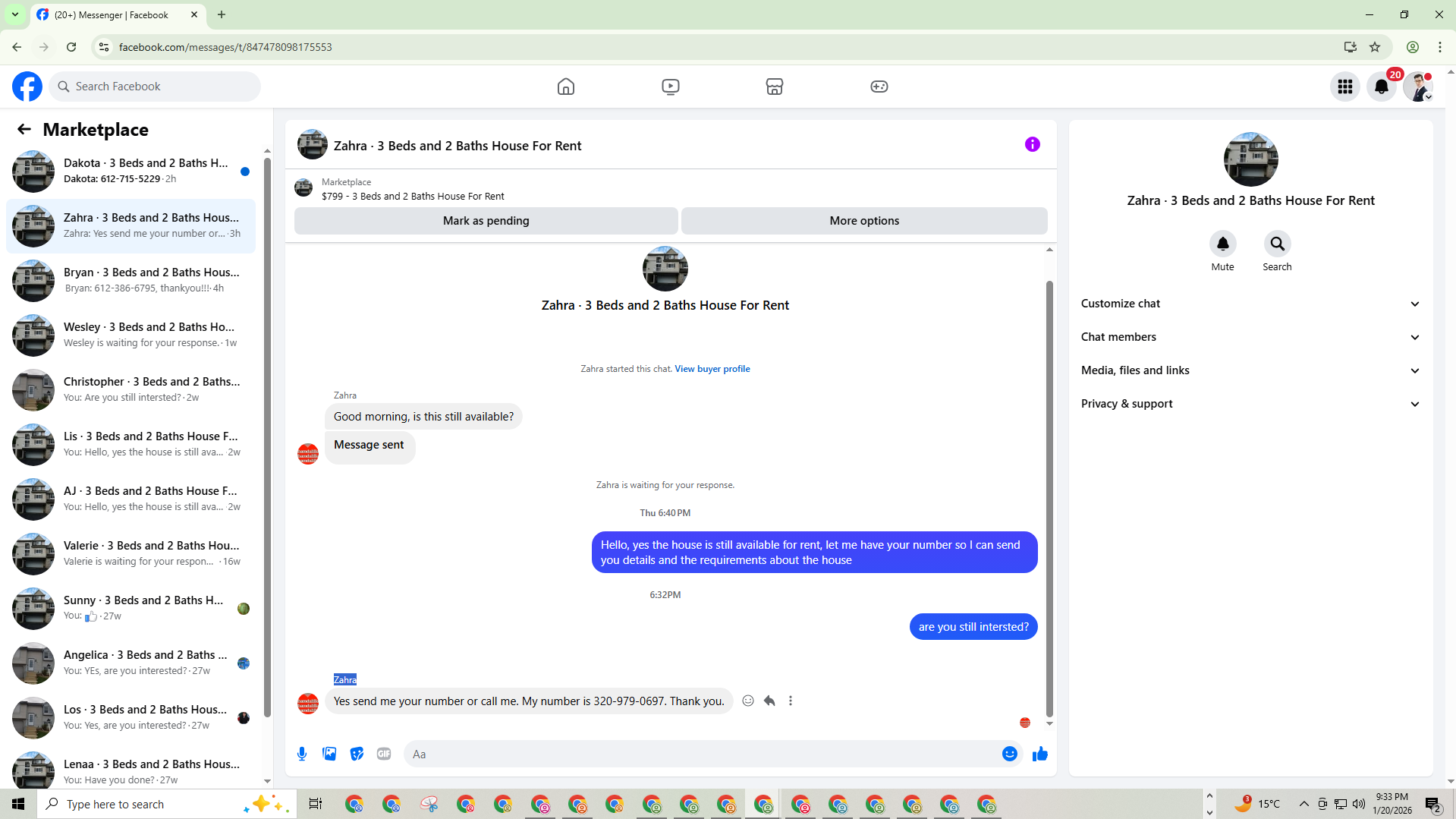Screen dimensions: 1456x819
Task: React to Zahra's last message
Action: pos(748,701)
